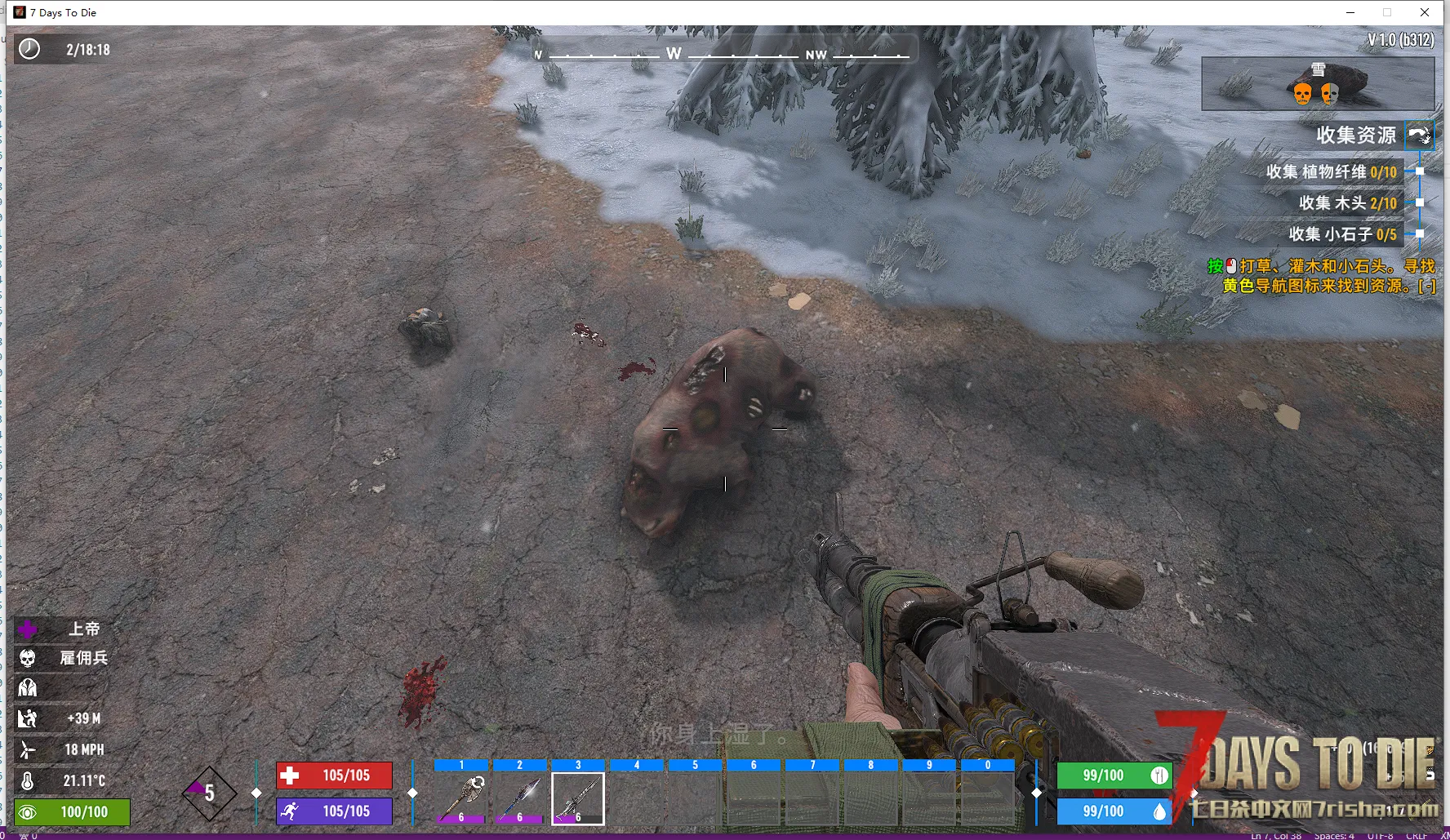Viewport: 1450px width, 840px height.
Task: Click the purple stamina bar 105/105
Action: (x=334, y=811)
